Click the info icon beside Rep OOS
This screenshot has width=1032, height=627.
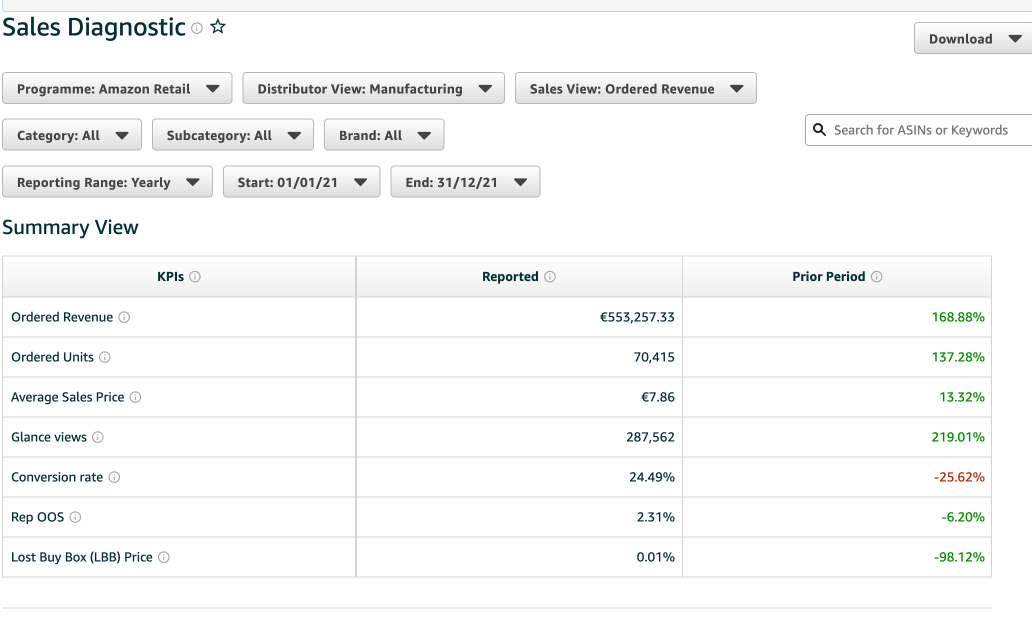coord(73,517)
